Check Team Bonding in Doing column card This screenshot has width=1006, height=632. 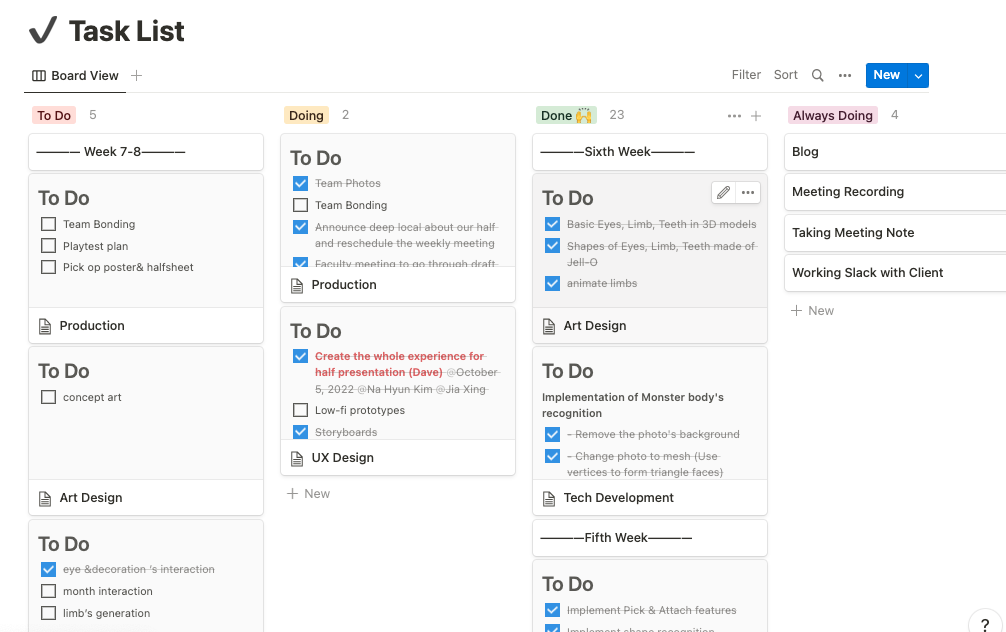pos(300,205)
